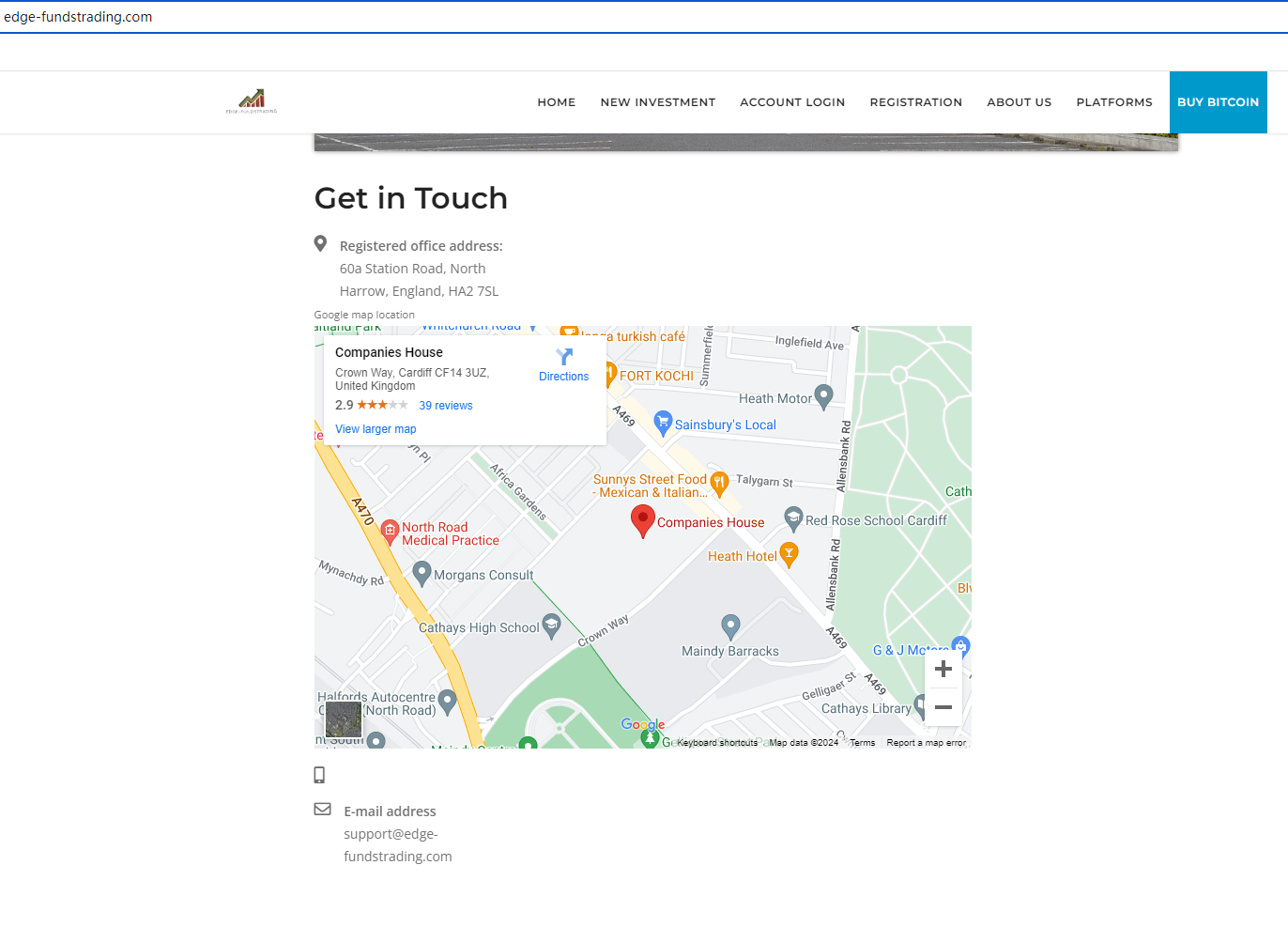1288x927 pixels.
Task: Open the map Terms link
Action: (x=863, y=743)
